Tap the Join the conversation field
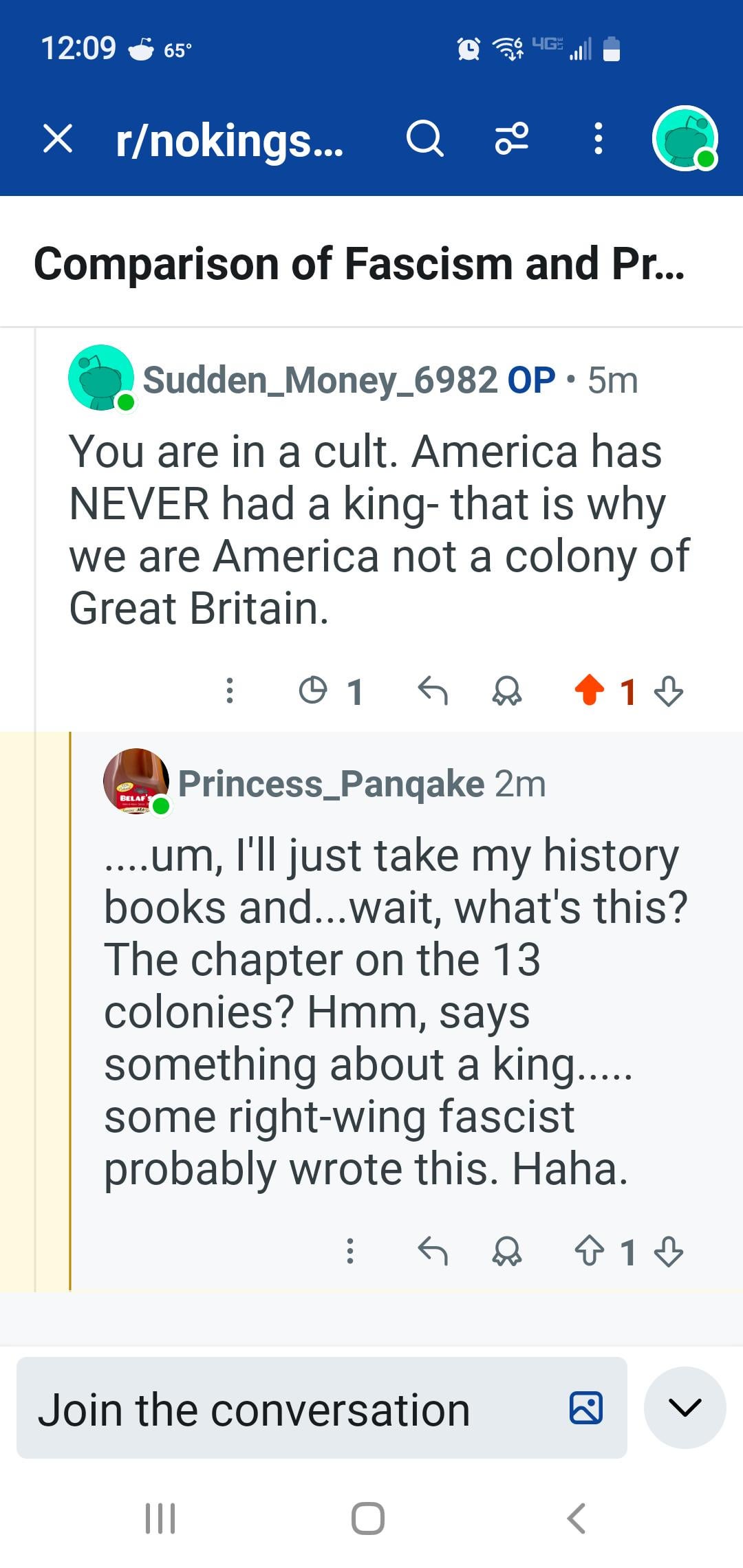This screenshot has height=1568, width=743. (289, 1409)
